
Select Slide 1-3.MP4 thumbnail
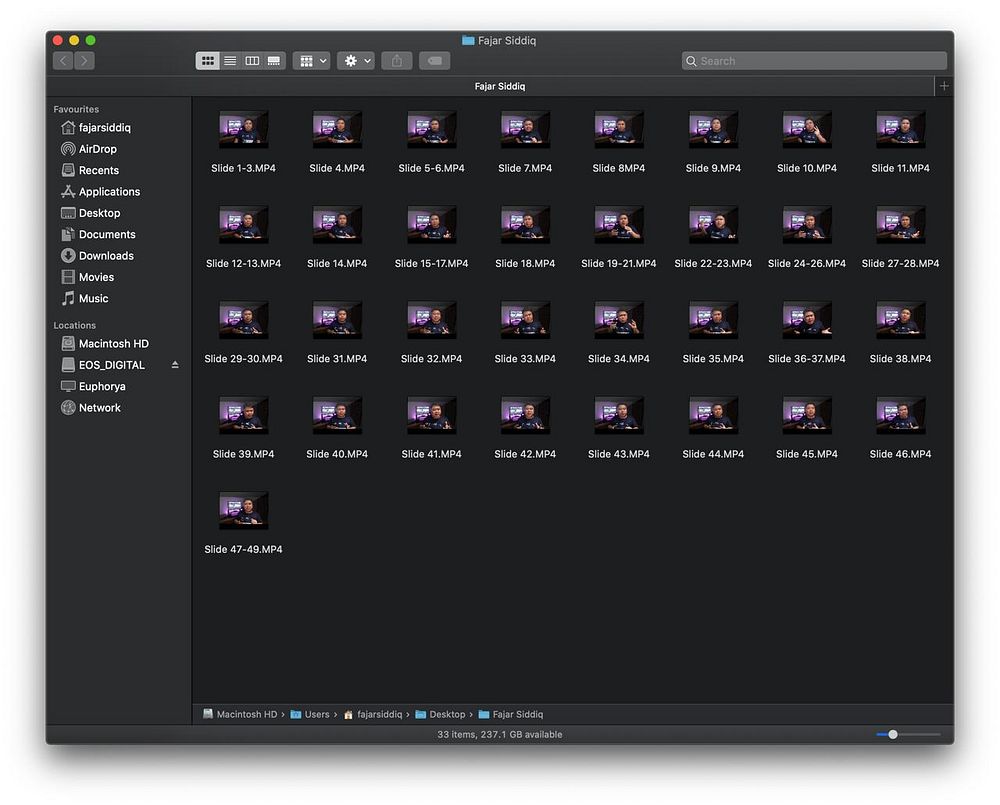point(244,129)
